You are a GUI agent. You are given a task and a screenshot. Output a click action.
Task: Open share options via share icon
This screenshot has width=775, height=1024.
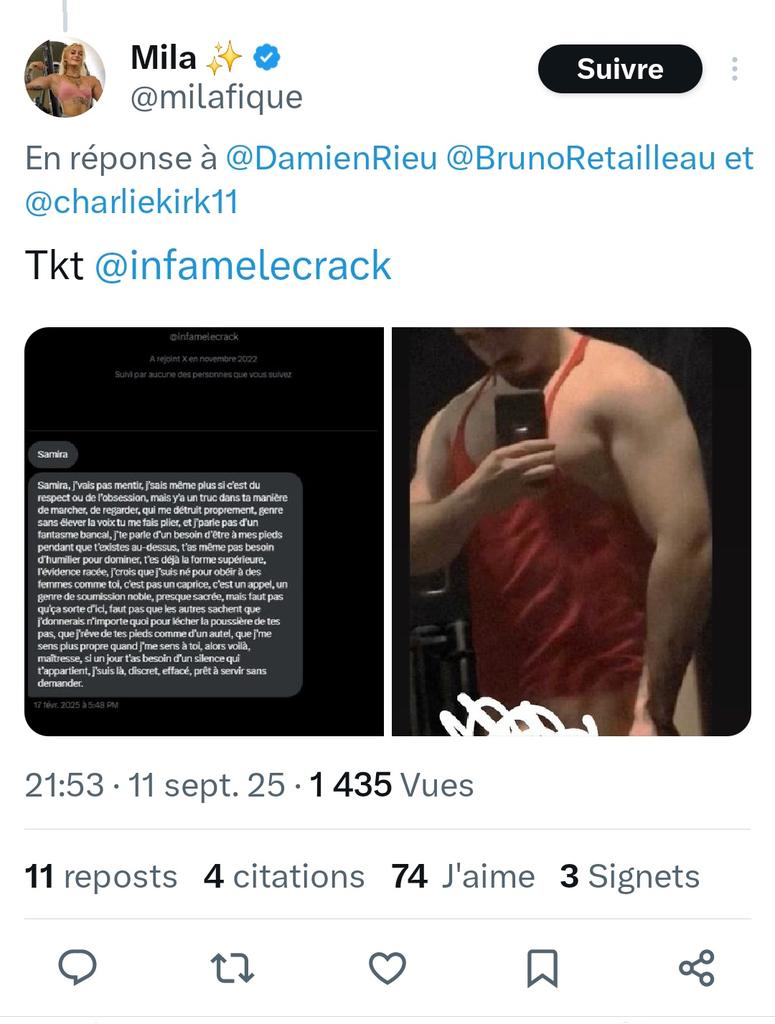[697, 968]
